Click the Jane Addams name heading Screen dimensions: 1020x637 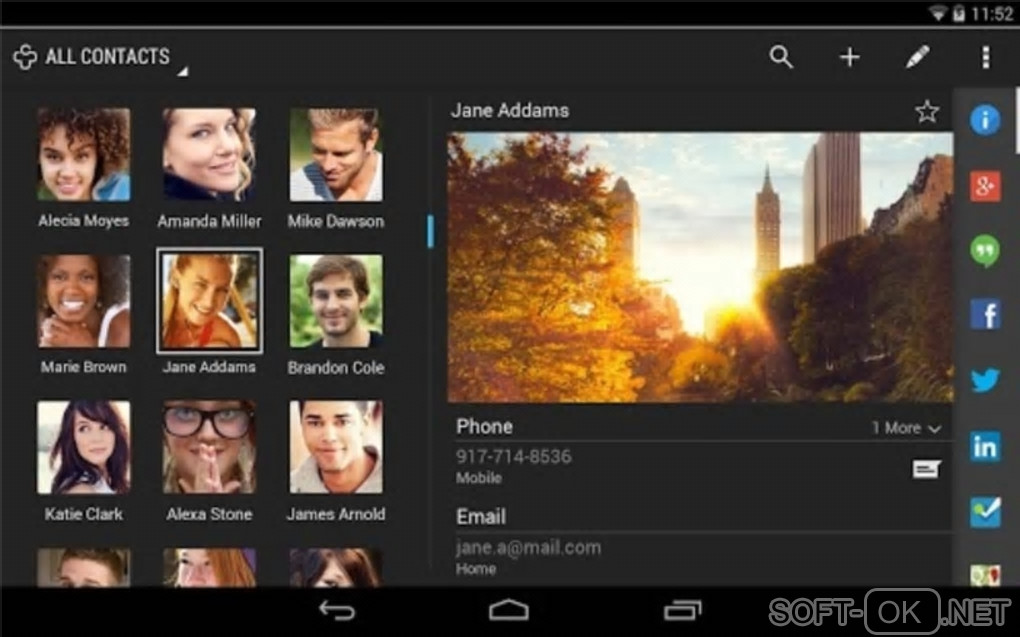point(510,111)
